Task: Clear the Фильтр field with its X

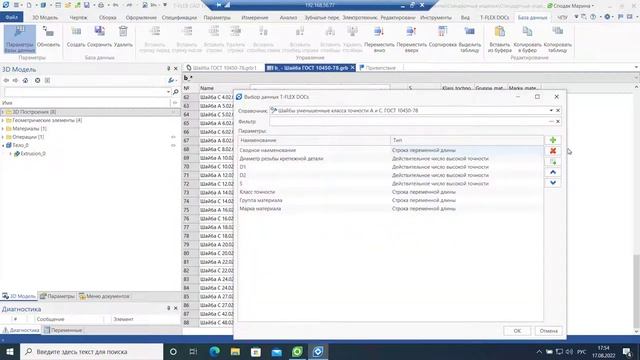Action: coord(558,122)
